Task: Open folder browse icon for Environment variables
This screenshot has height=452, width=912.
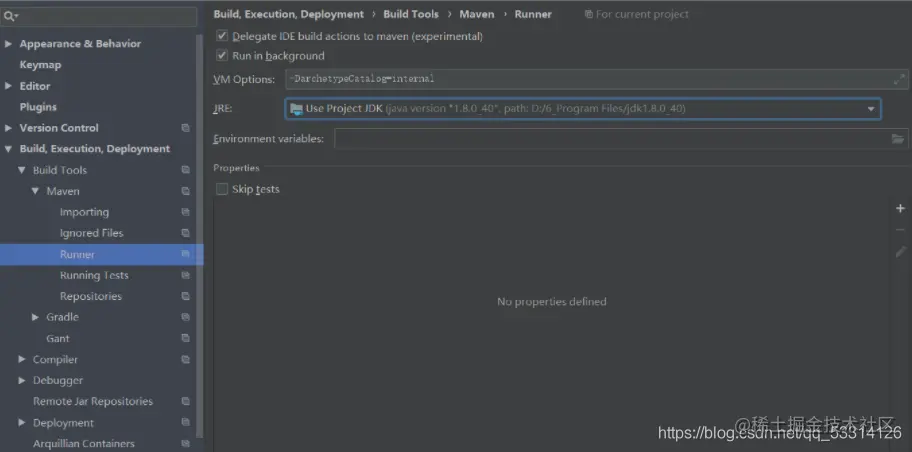Action: 898,139
